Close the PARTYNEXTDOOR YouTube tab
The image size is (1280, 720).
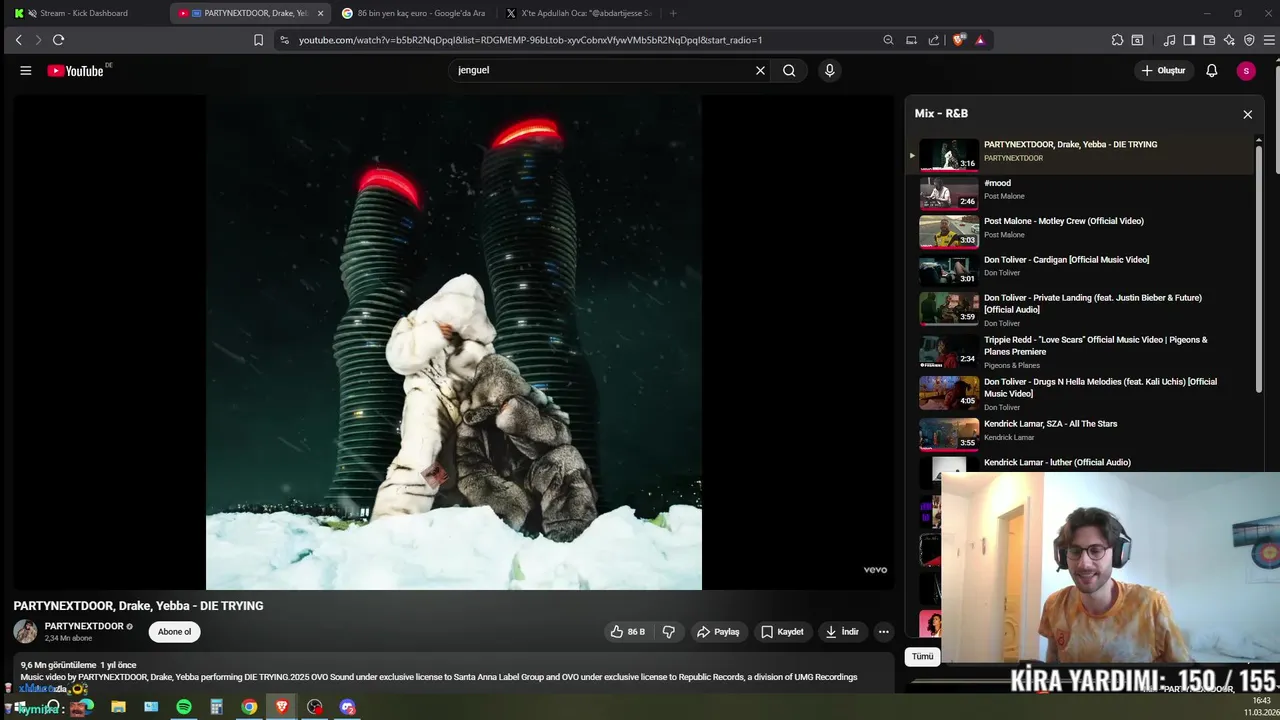(320, 13)
